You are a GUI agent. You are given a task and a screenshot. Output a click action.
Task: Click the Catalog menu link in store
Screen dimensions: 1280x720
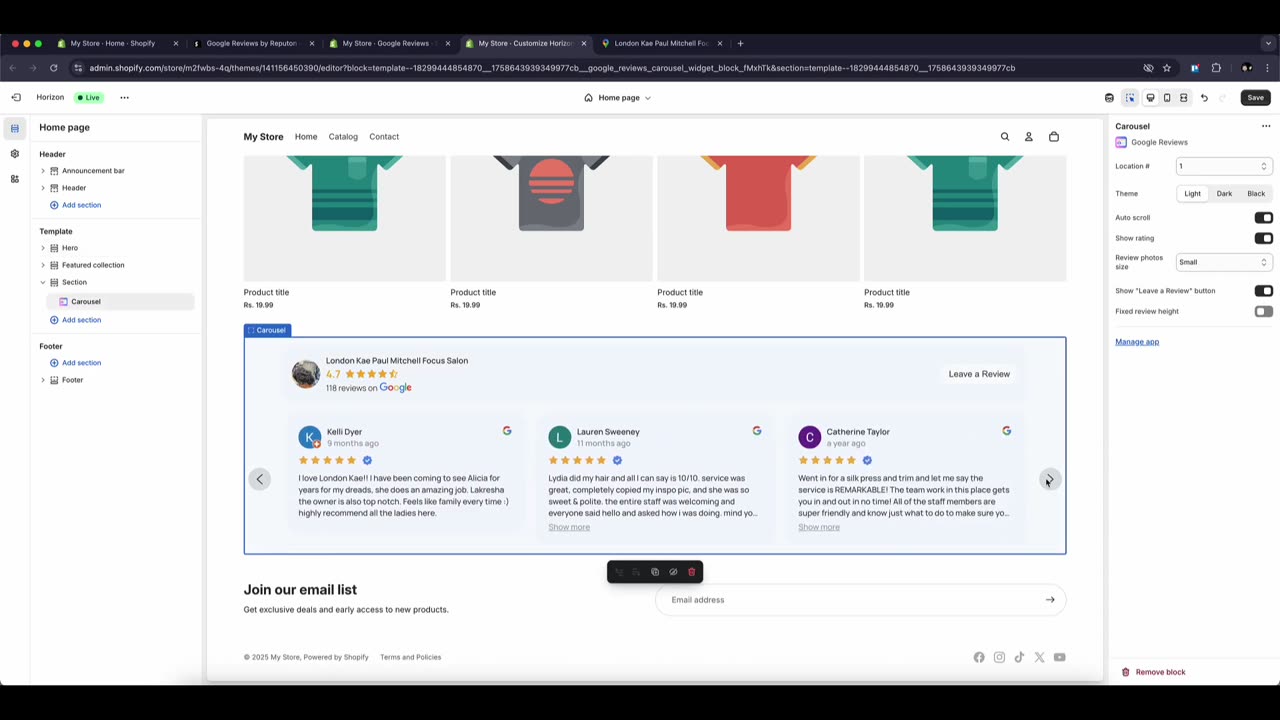click(343, 137)
